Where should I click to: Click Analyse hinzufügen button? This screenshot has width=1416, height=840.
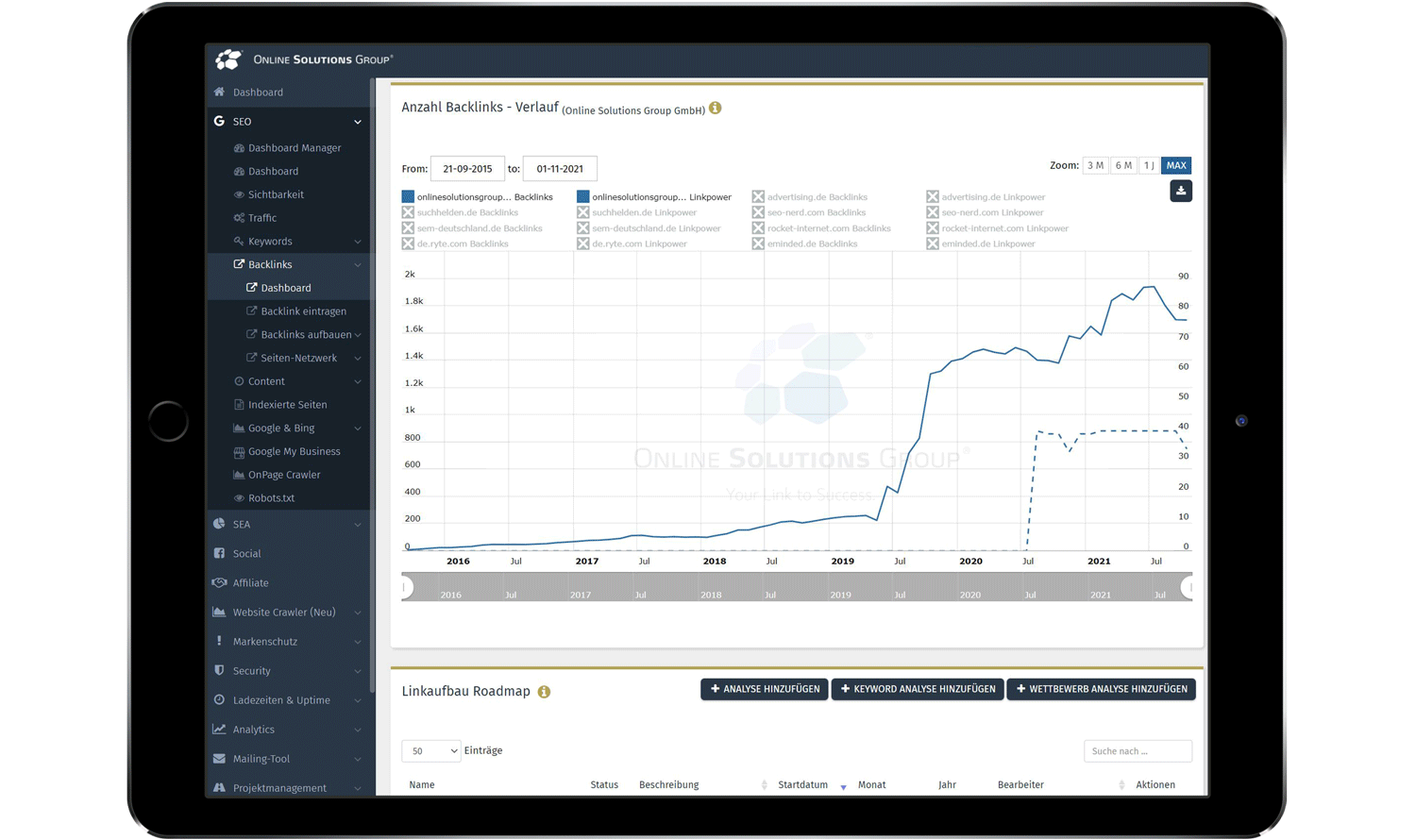[765, 689]
